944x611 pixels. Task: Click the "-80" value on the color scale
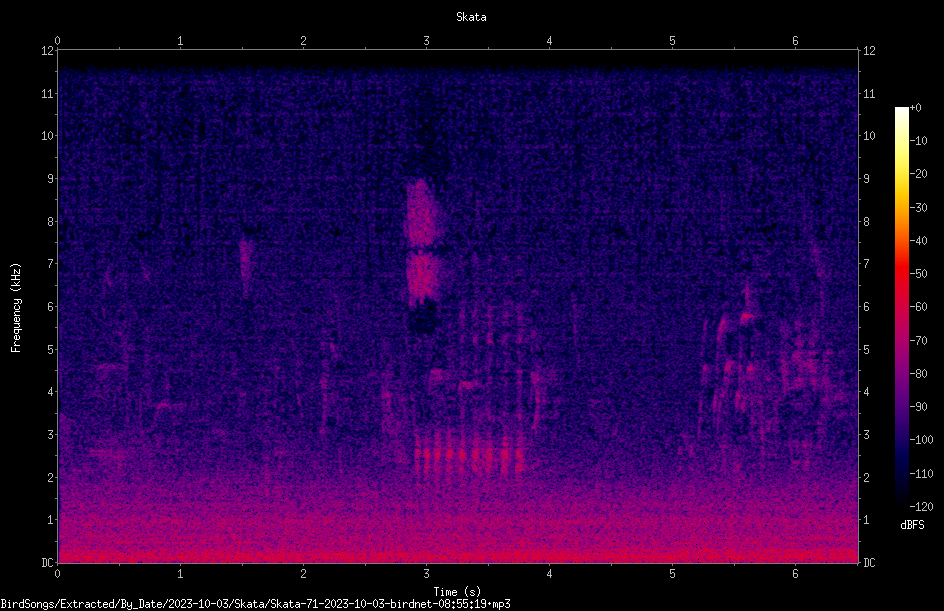918,374
